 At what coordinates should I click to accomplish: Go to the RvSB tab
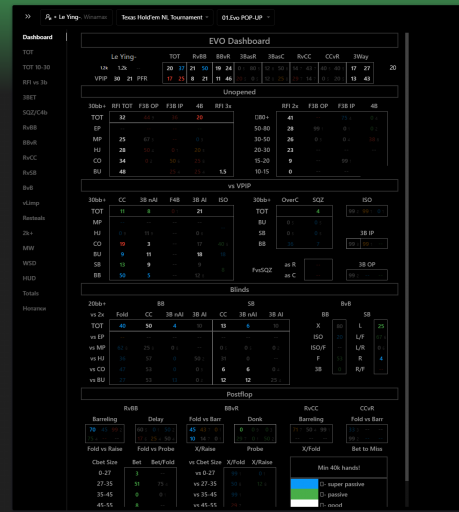click(29, 172)
